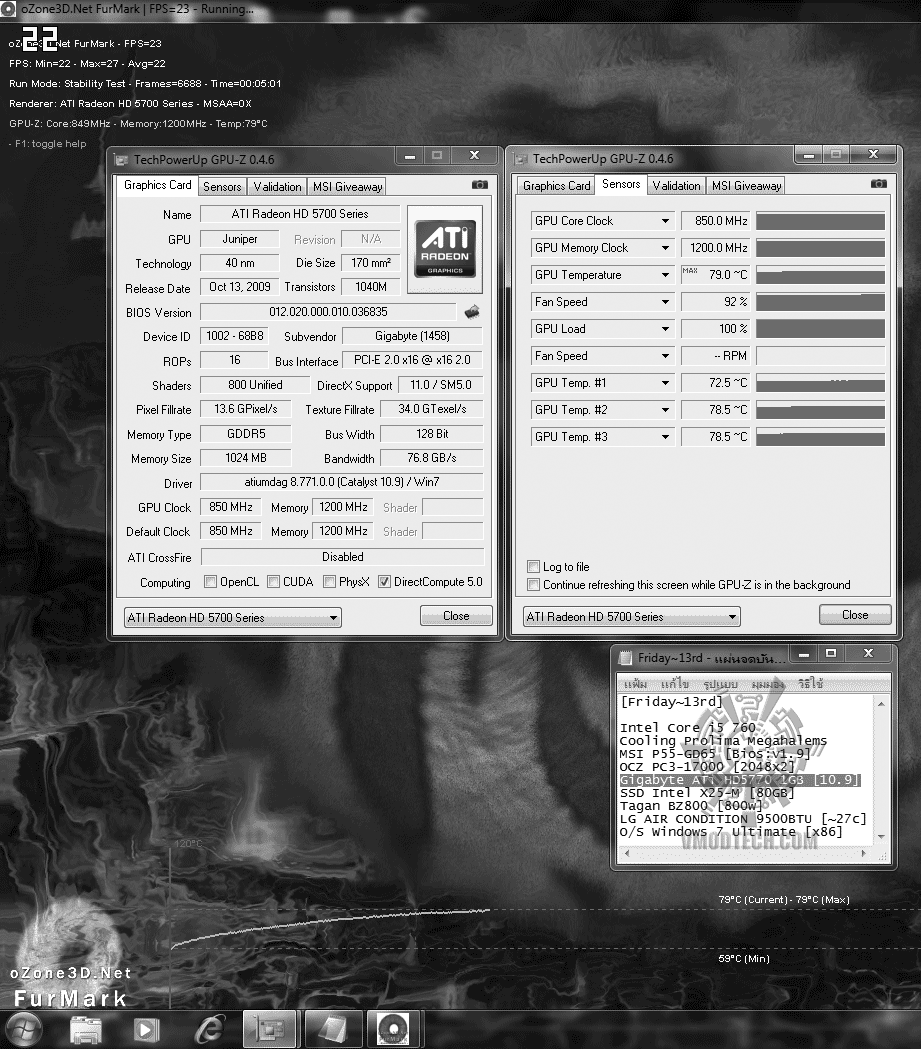Click the left GPU-Z title bar icon
921x1049 pixels.
click(x=121, y=160)
